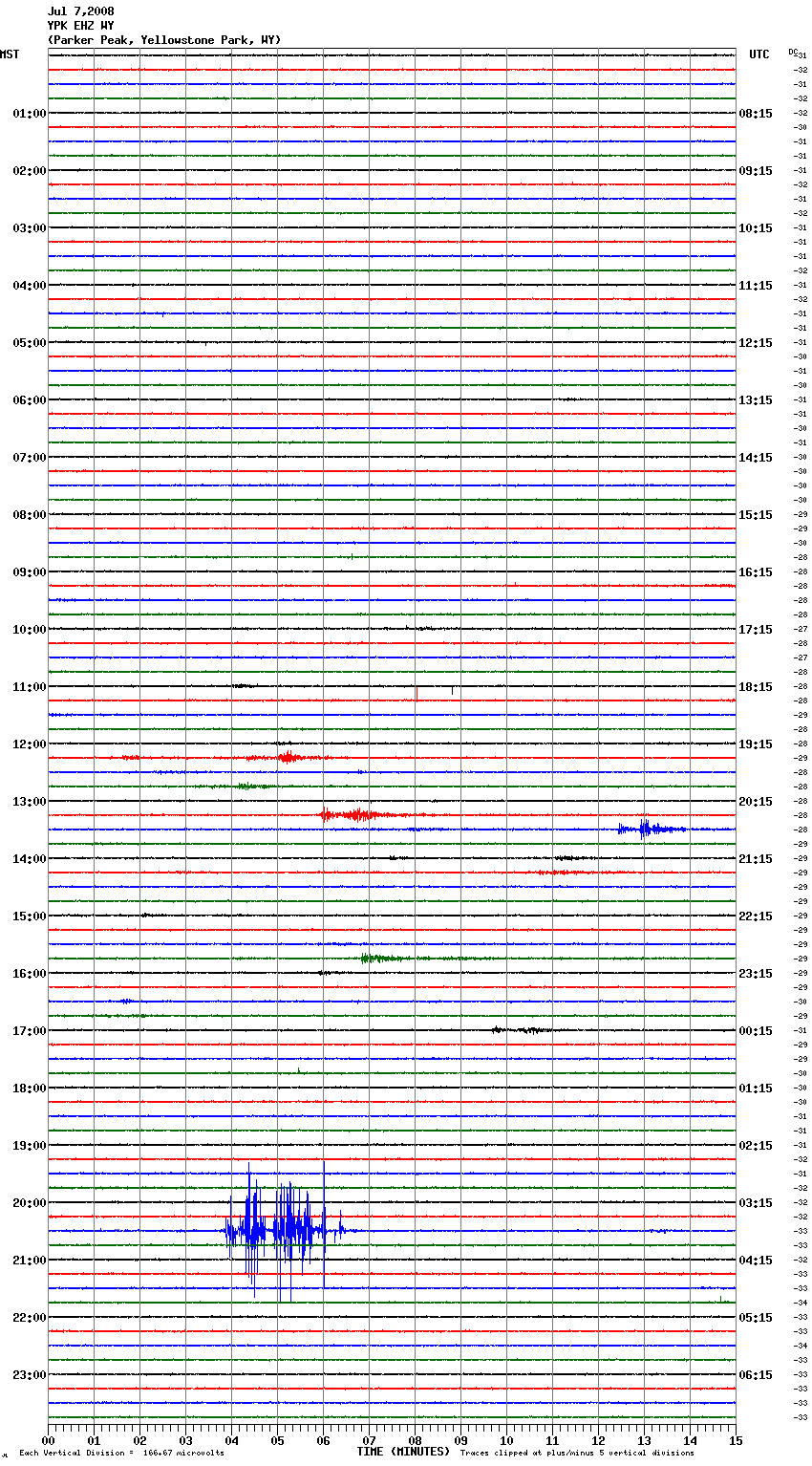Select the 06:00 MST time label
812x1466 pixels.
[x=30, y=400]
